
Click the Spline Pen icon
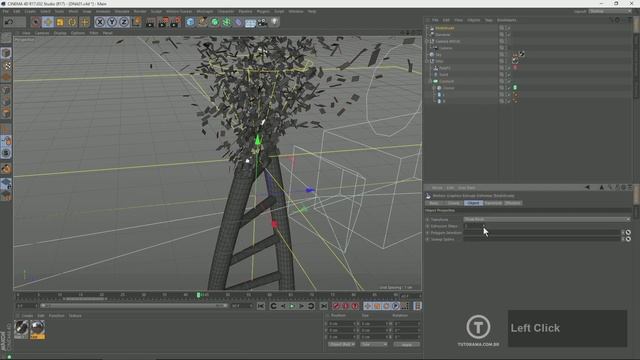tap(202, 22)
